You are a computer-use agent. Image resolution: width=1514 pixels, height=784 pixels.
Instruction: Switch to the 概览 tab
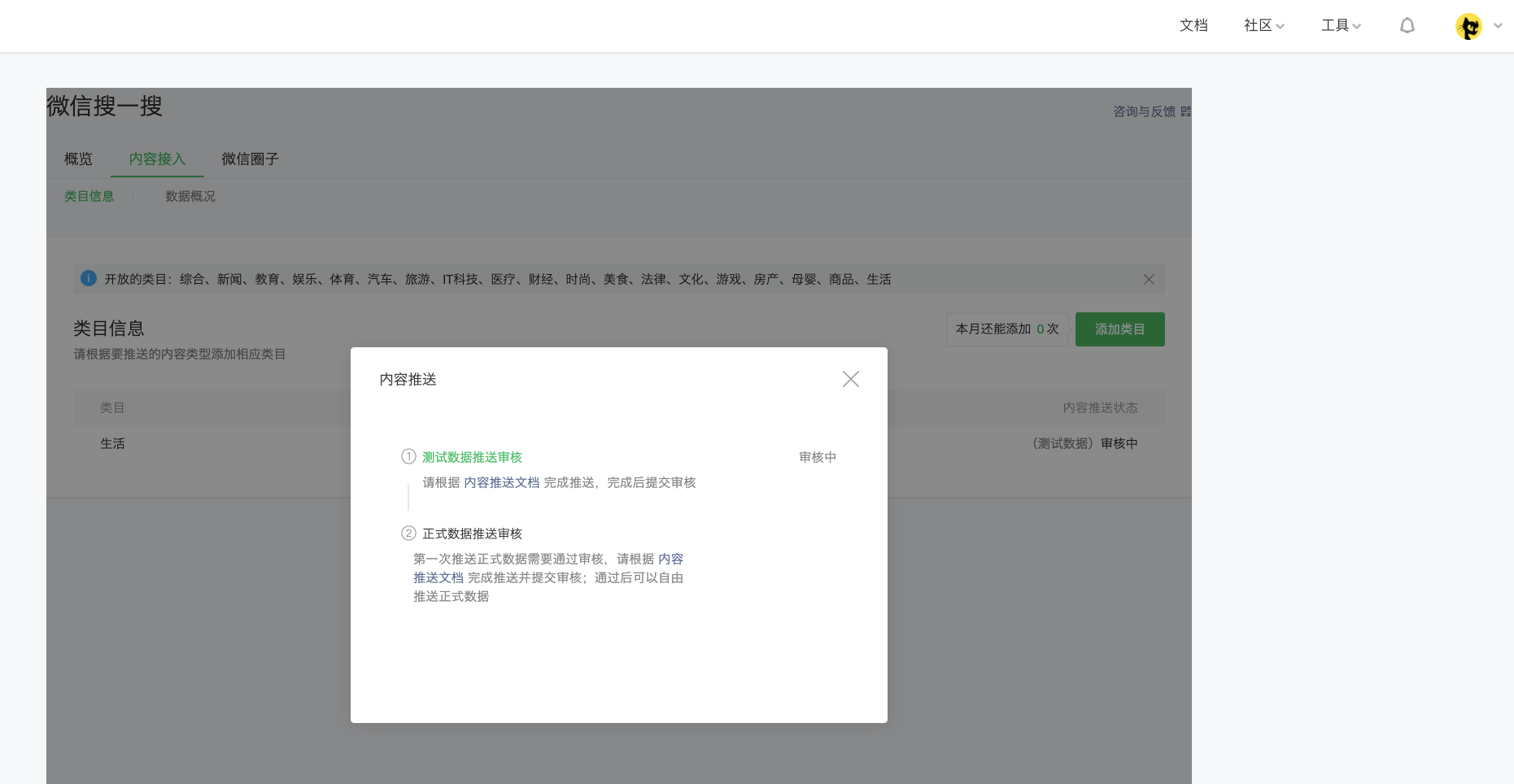point(78,159)
